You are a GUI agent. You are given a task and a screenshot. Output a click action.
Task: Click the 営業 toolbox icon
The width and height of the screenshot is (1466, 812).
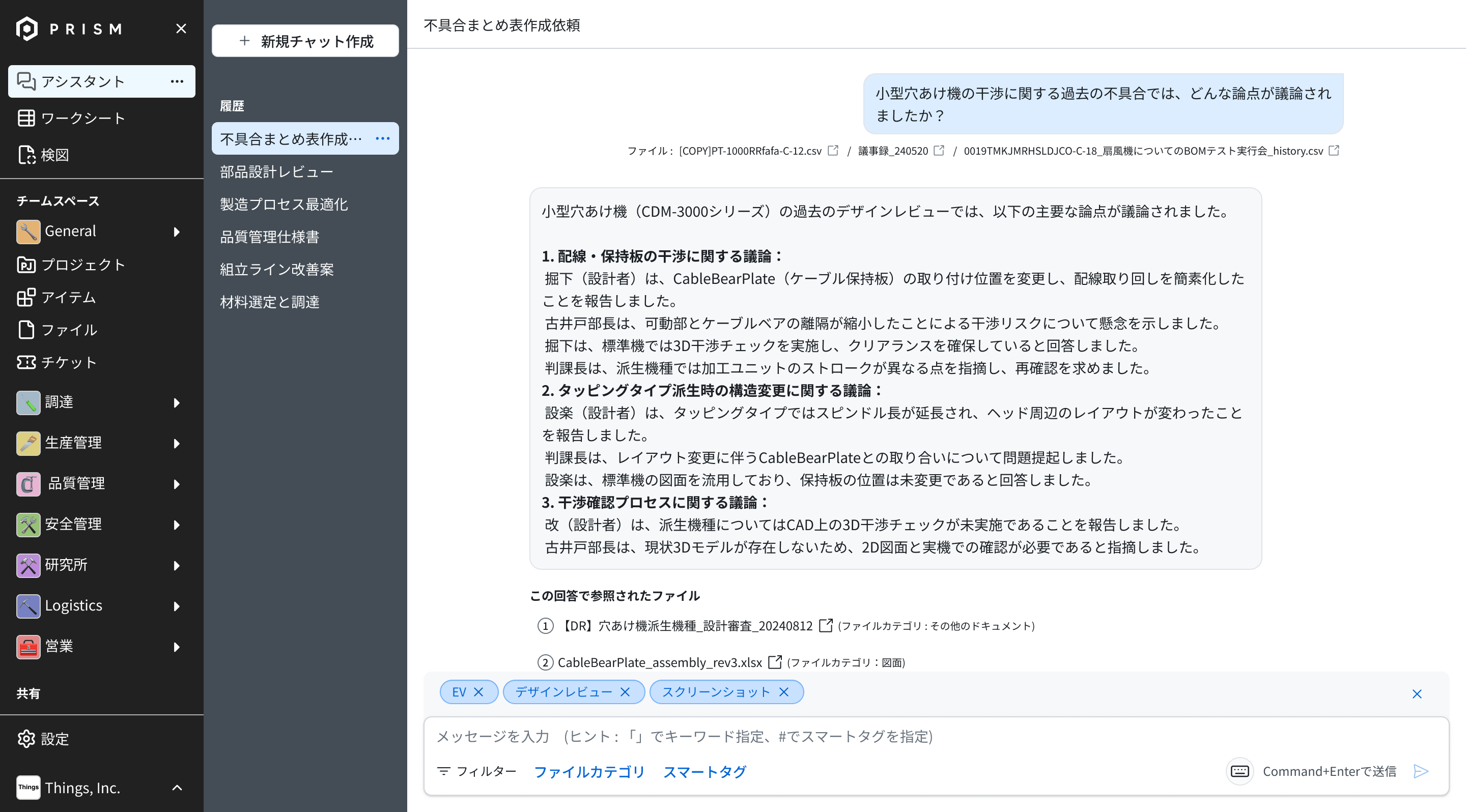coord(28,647)
